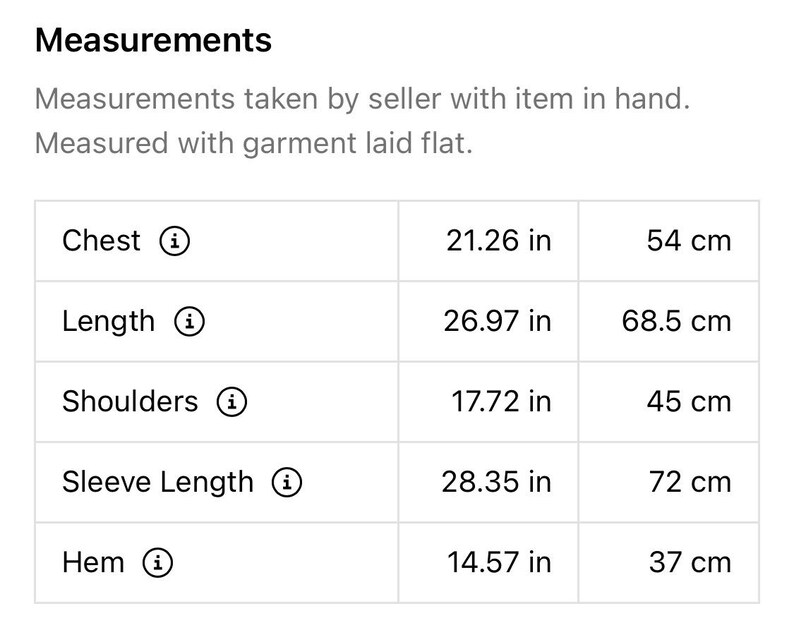Click the 17.72 in shoulders value
This screenshot has width=794, height=623.
tap(501, 402)
